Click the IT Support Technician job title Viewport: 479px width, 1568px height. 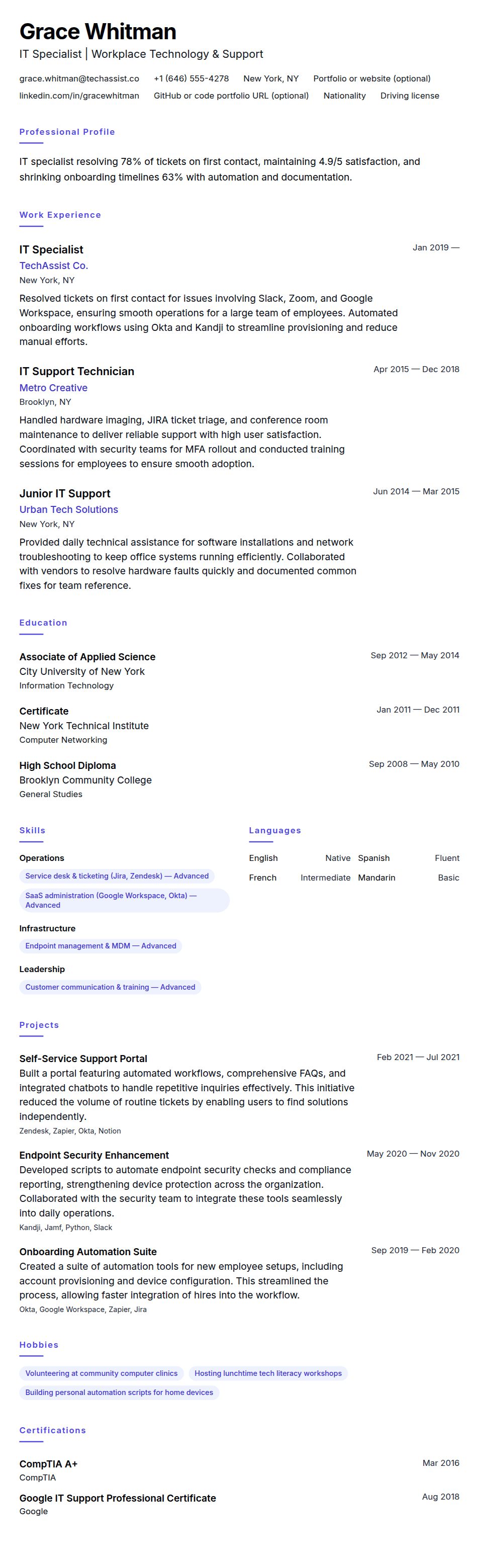(x=77, y=371)
